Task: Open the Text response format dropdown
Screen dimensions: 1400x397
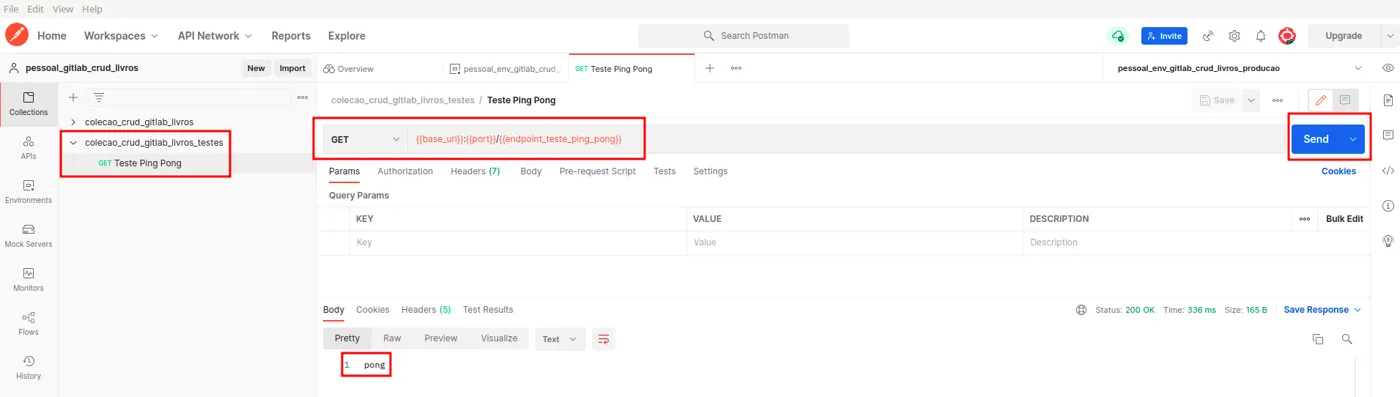Action: tap(559, 339)
